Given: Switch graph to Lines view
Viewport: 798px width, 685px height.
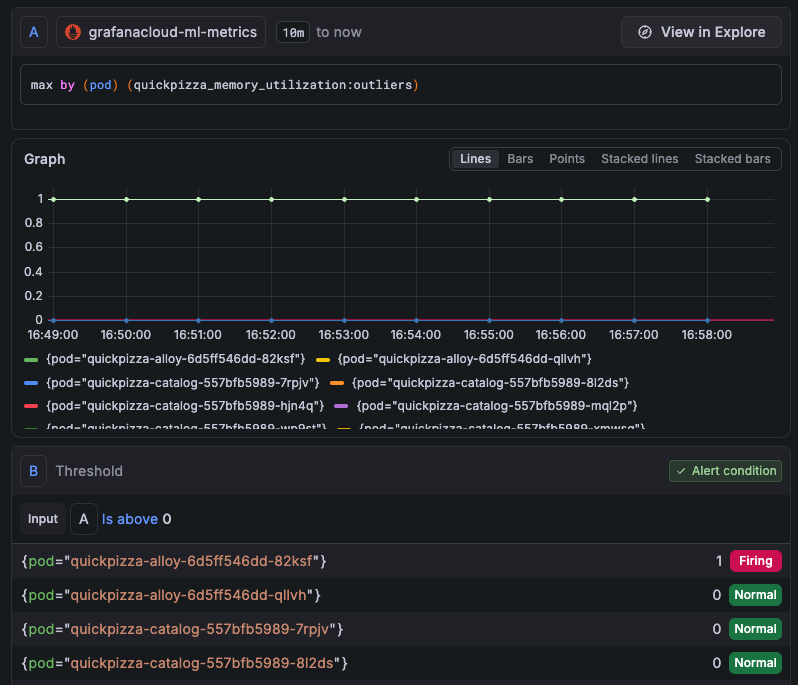Looking at the screenshot, I should (x=475, y=159).
